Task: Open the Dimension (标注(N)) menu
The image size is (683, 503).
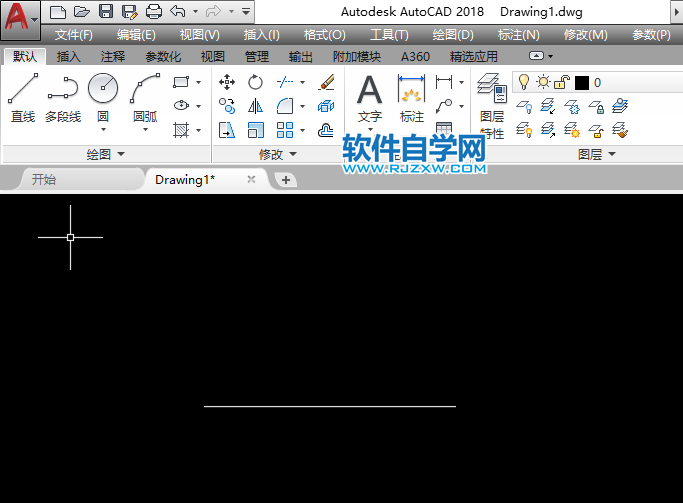Action: coord(518,34)
